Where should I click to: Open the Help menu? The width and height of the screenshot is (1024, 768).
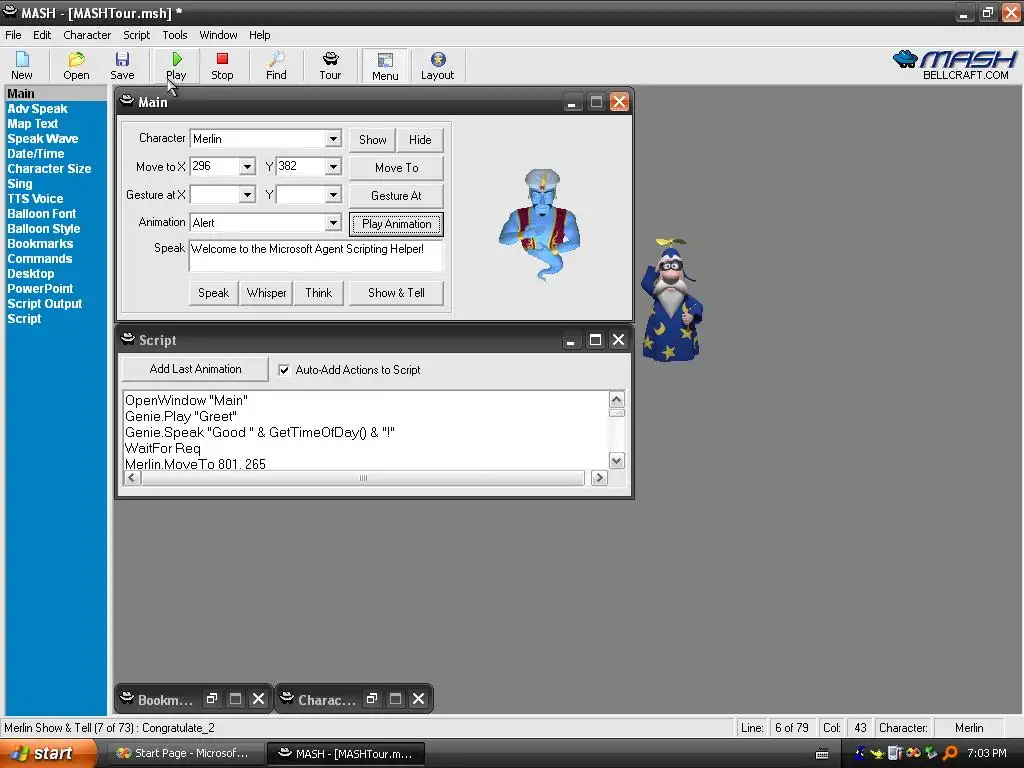(x=259, y=35)
